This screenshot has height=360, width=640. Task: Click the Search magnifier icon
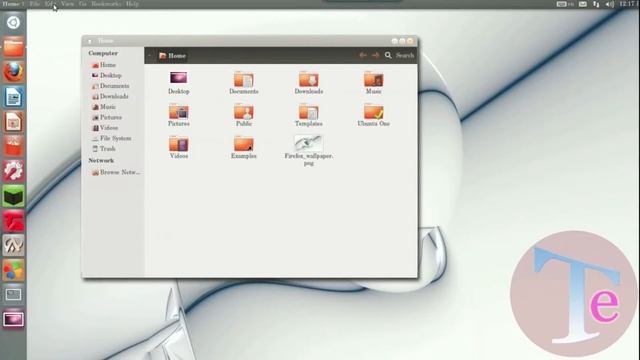click(x=388, y=55)
